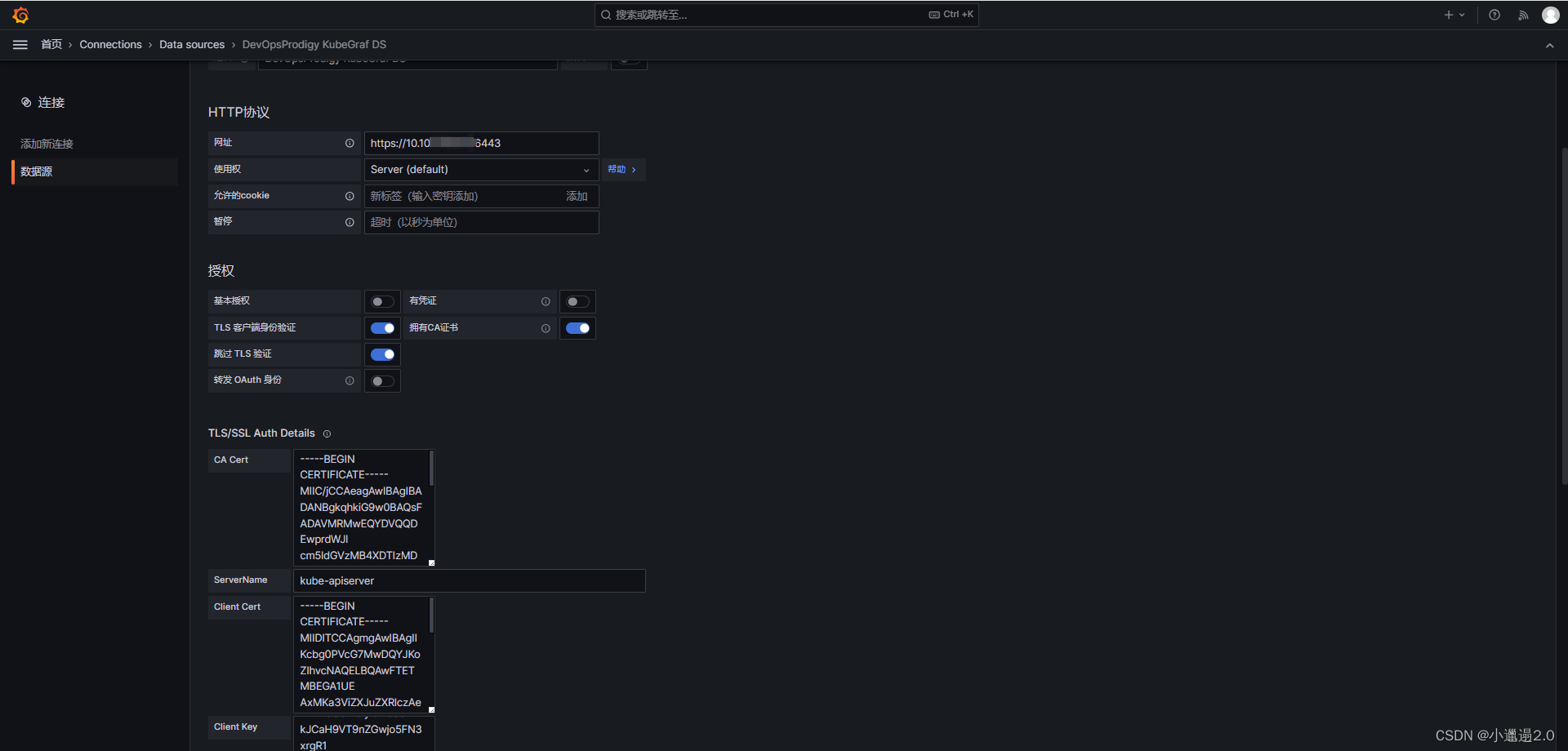Viewport: 1568px width, 751px height.
Task: Click the CA Cert resize handle
Action: point(431,562)
